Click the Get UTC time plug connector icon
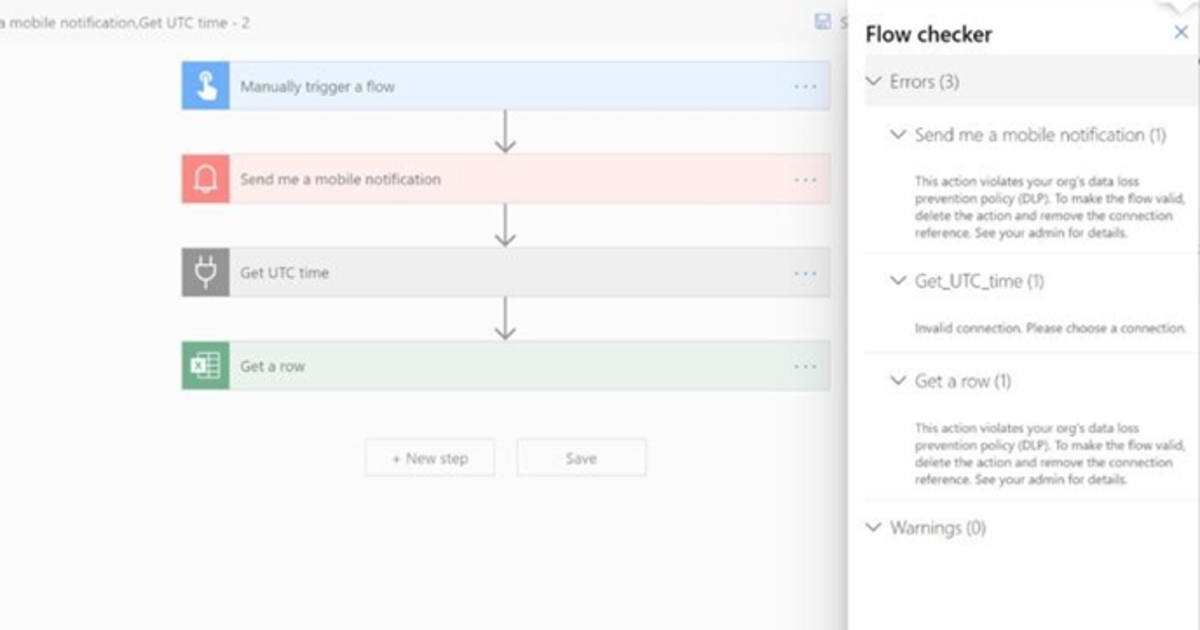 pos(204,272)
